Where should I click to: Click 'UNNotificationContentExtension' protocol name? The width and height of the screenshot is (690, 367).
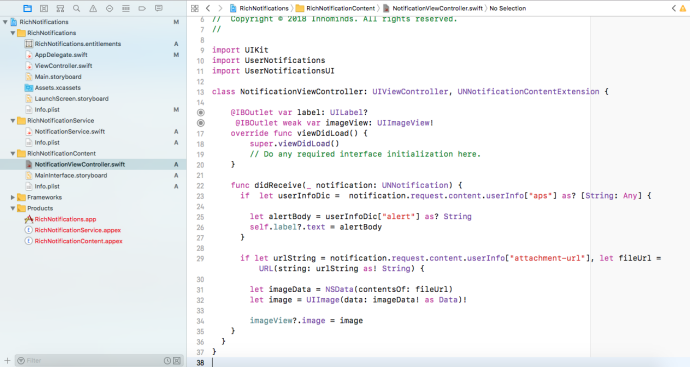(x=528, y=92)
